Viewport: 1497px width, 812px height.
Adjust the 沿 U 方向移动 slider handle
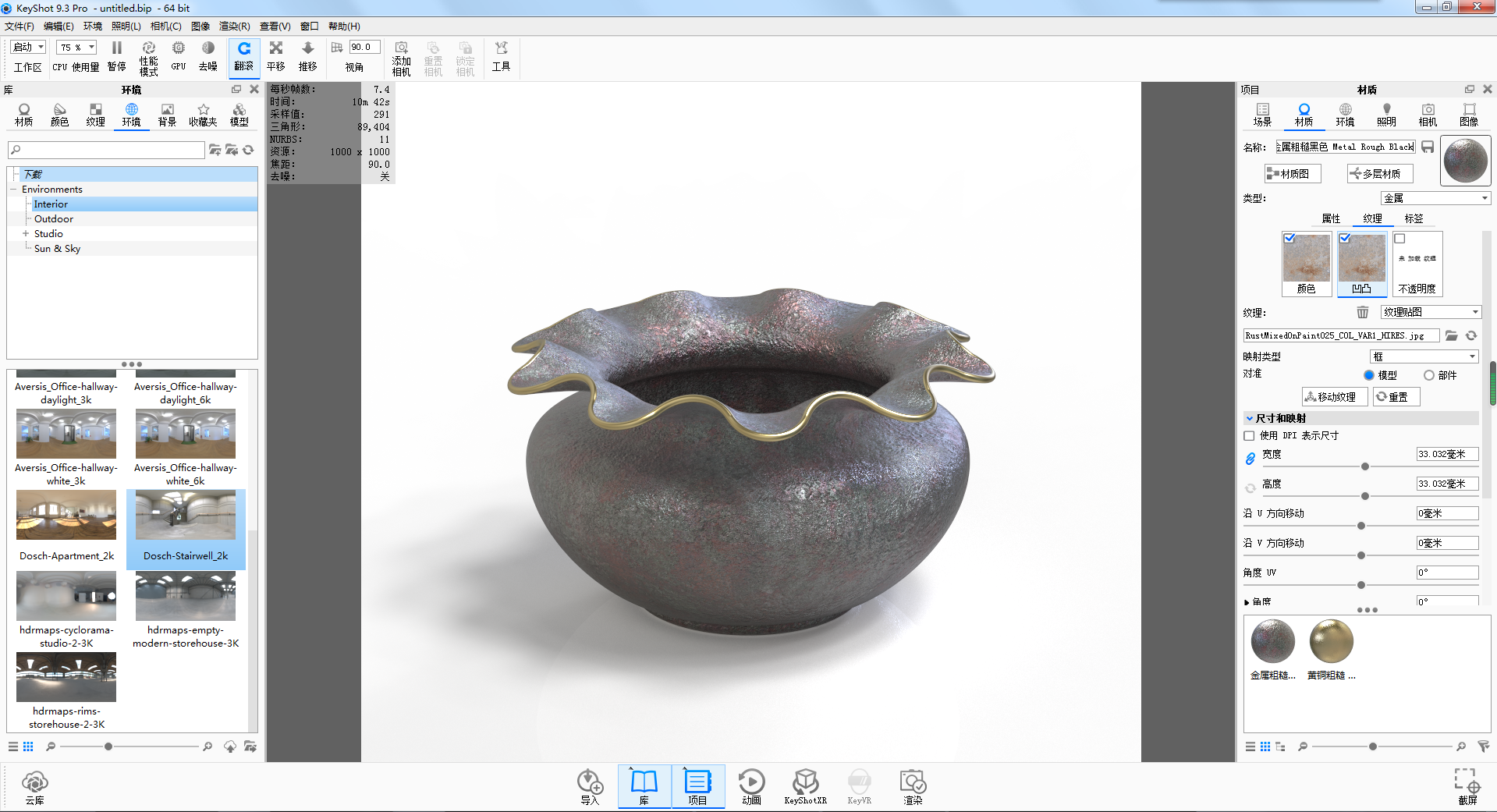1361,526
